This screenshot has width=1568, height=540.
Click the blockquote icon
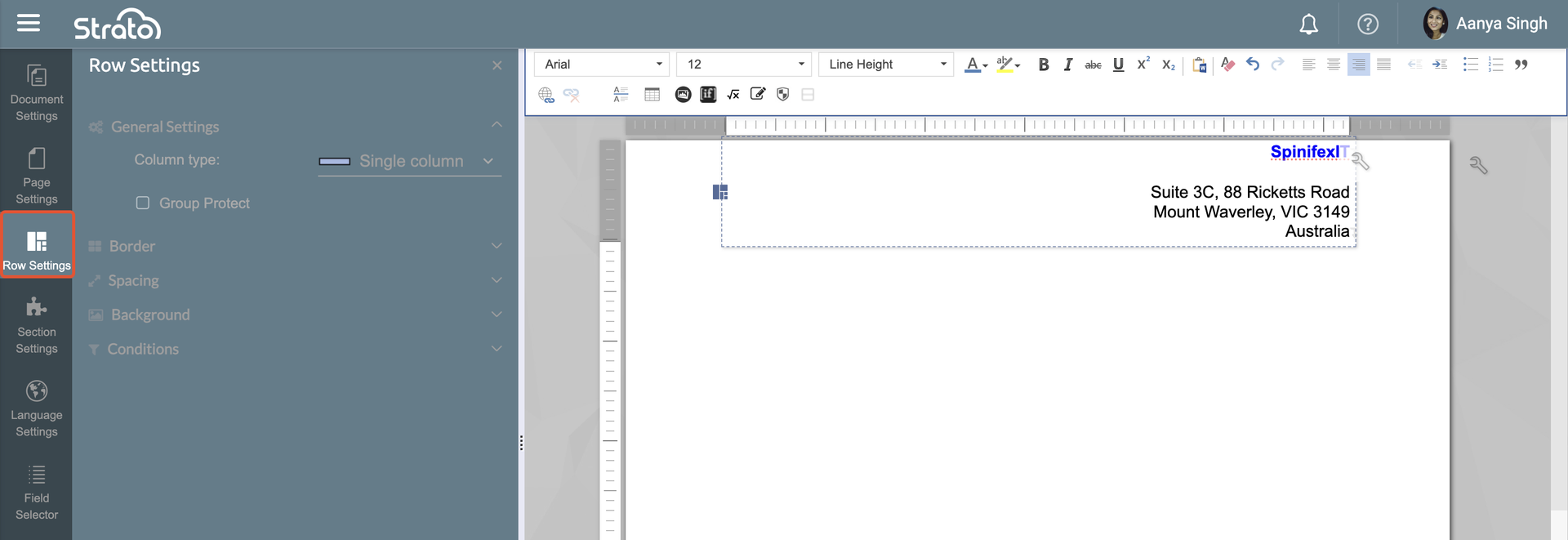coord(1521,65)
